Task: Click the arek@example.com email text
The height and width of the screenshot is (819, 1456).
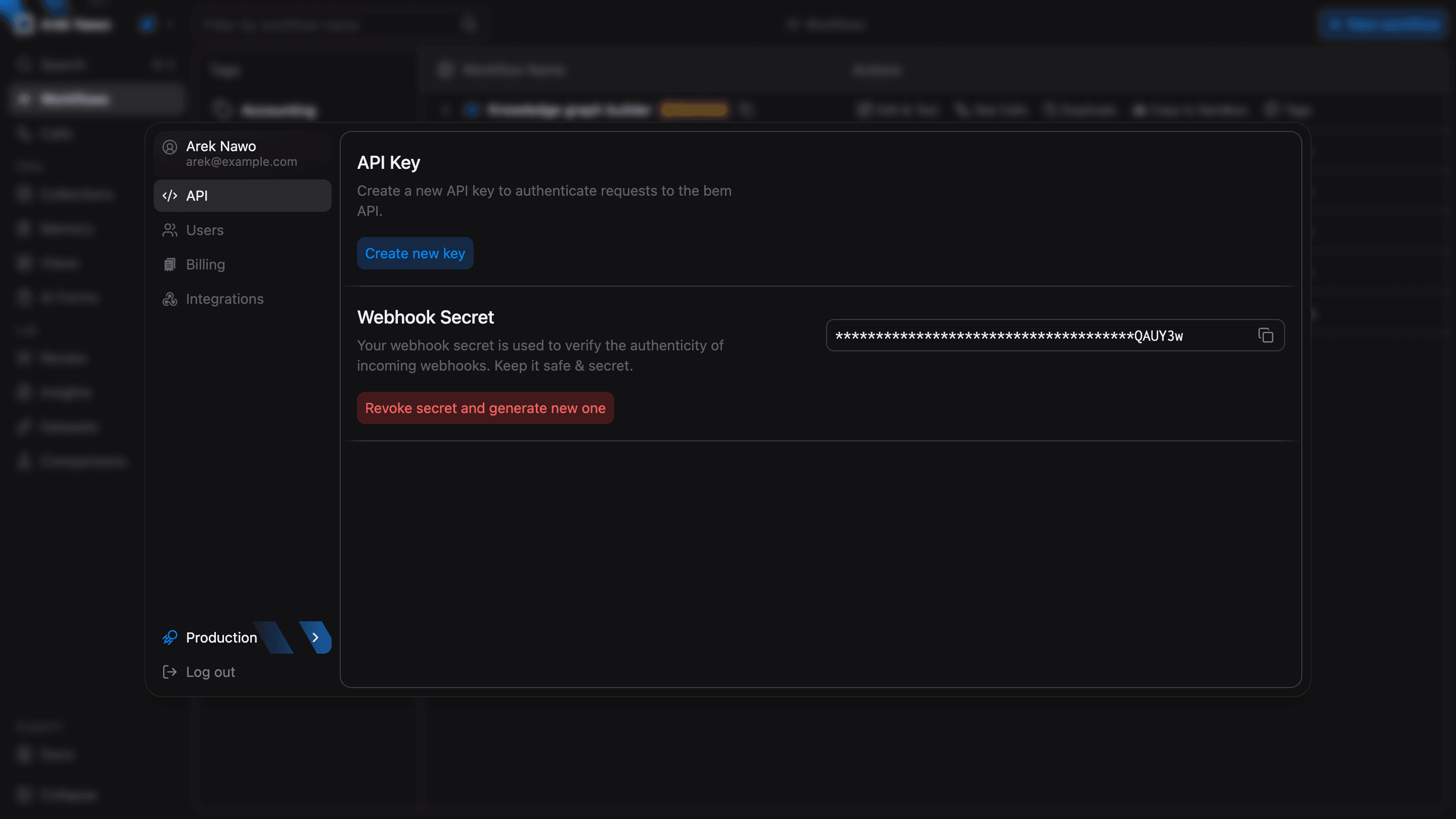Action: (241, 162)
